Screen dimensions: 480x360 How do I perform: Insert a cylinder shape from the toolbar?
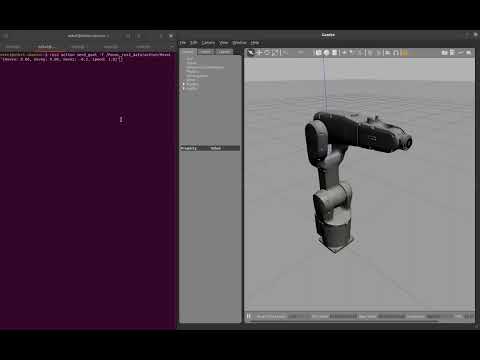click(x=334, y=53)
